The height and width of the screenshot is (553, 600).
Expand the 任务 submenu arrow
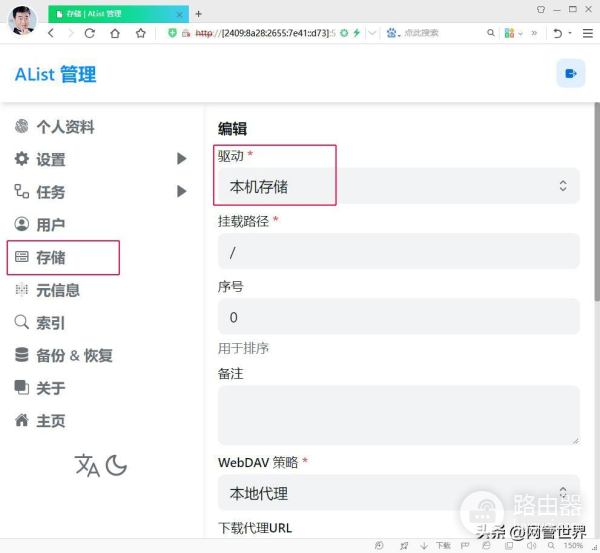click(x=182, y=191)
